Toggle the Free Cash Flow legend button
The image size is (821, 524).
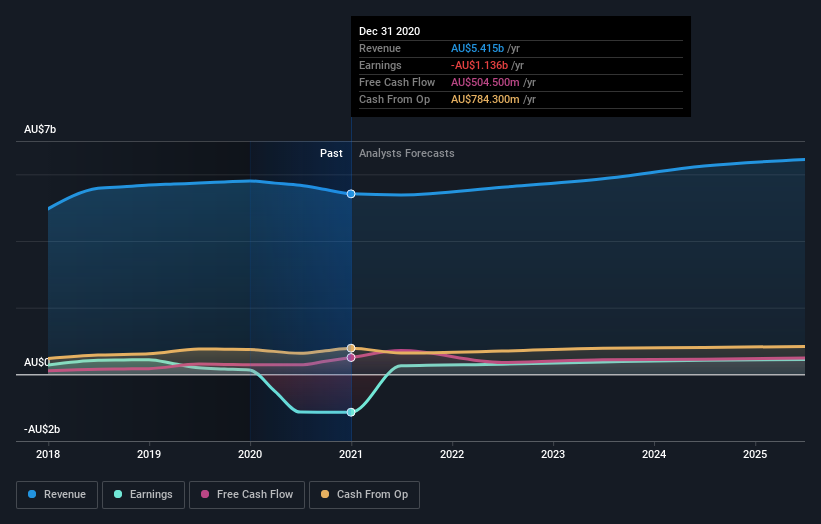(247, 495)
